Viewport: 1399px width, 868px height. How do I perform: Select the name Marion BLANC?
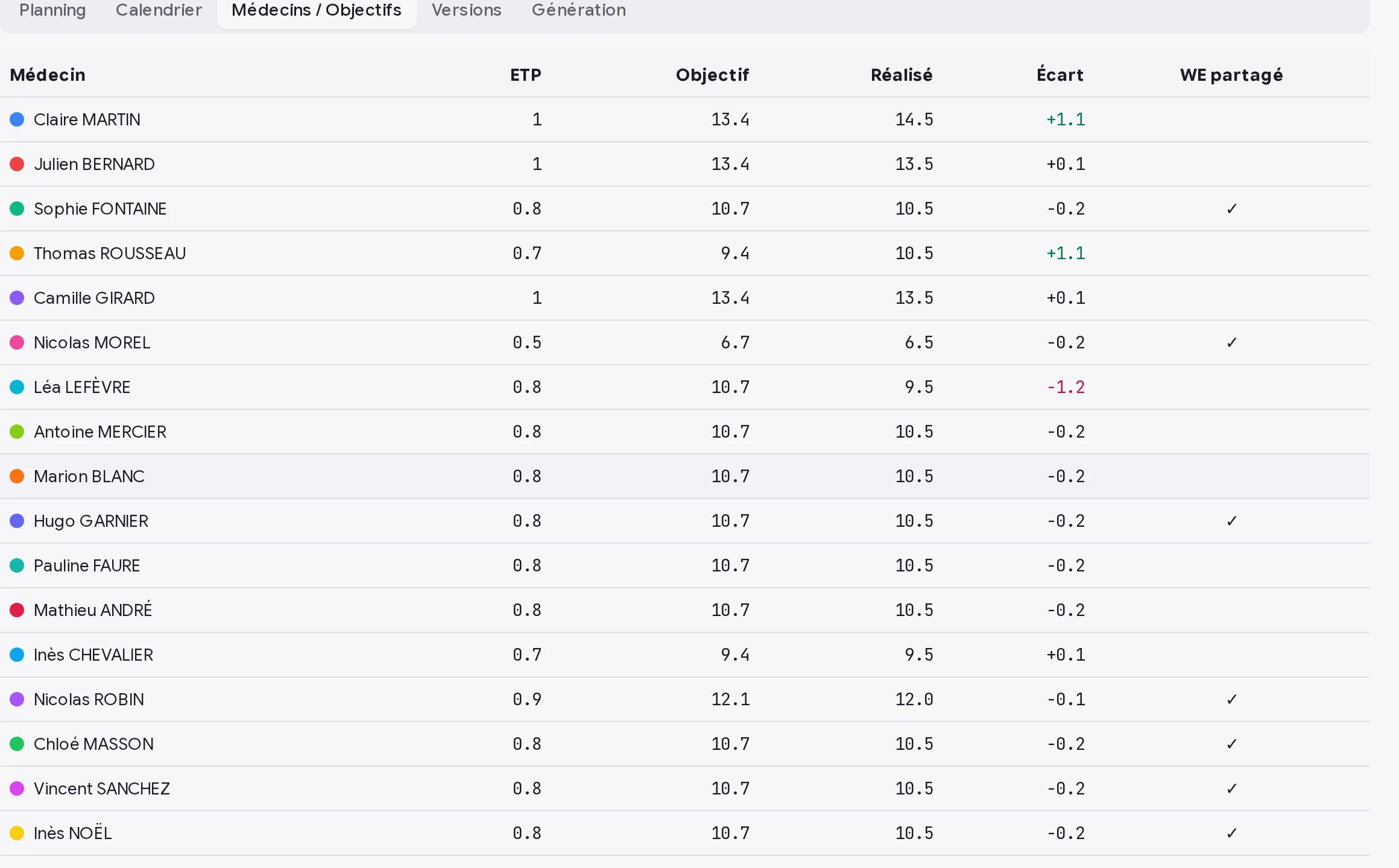pyautogui.click(x=89, y=476)
